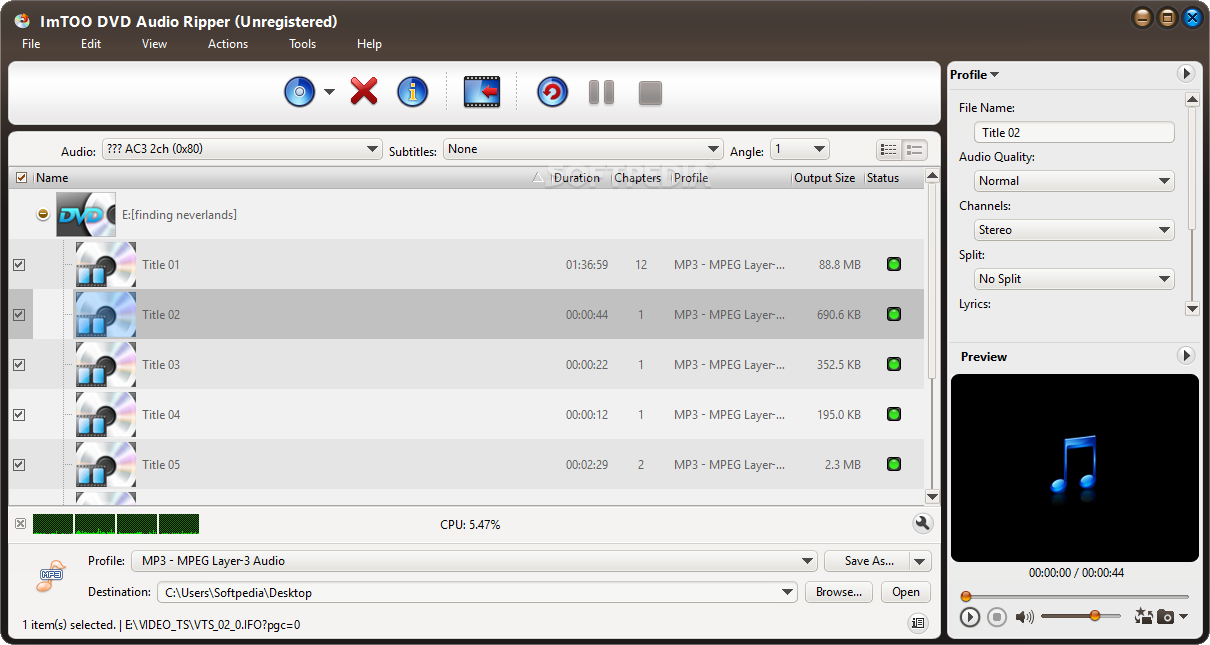Open the Destination path dropdown
1210x645 pixels.
click(477, 592)
